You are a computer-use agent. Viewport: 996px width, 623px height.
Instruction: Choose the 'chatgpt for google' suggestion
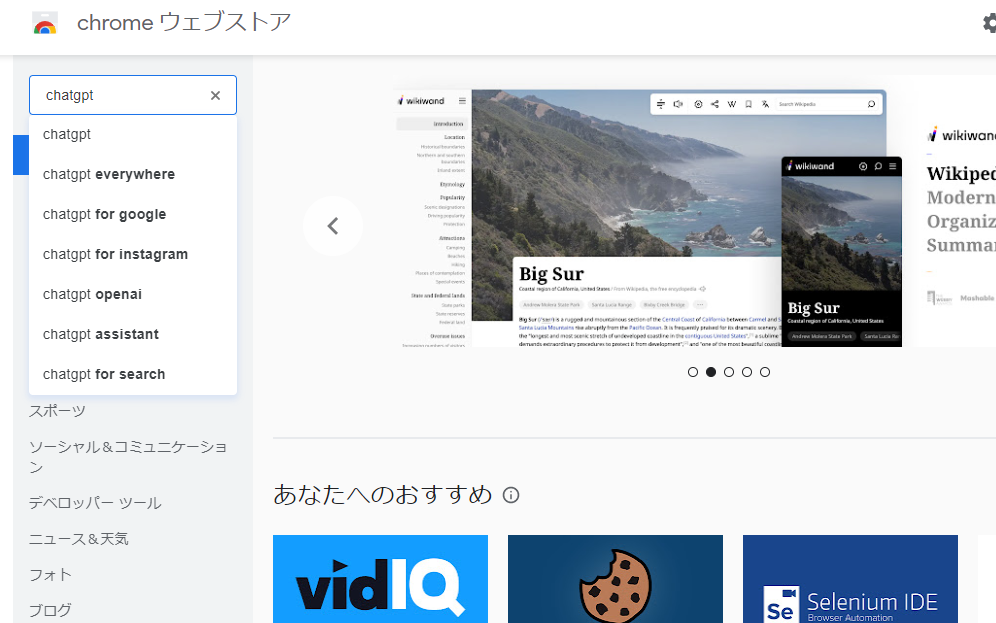pyautogui.click(x=133, y=215)
